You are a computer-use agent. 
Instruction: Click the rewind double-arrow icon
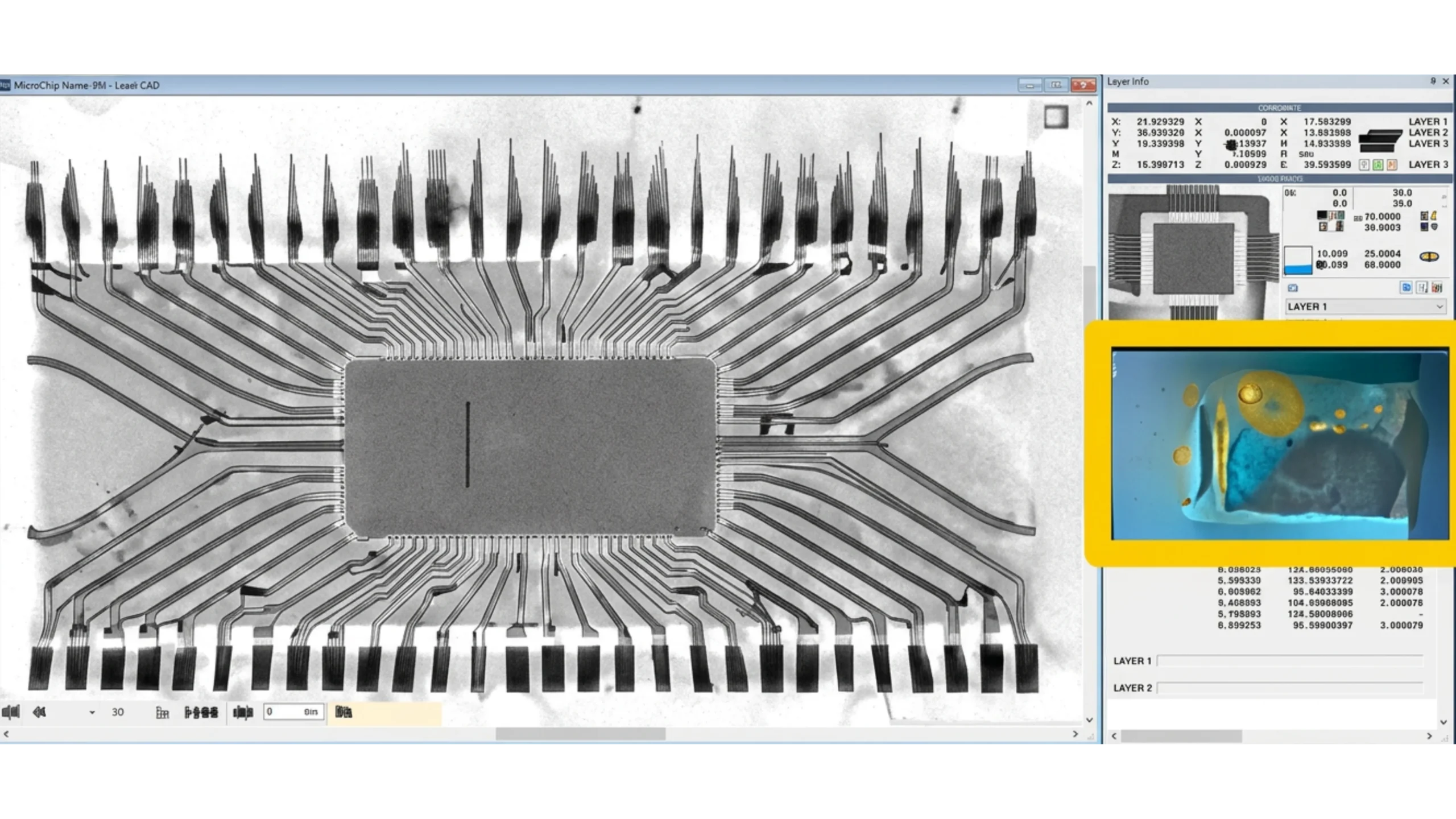click(x=39, y=712)
